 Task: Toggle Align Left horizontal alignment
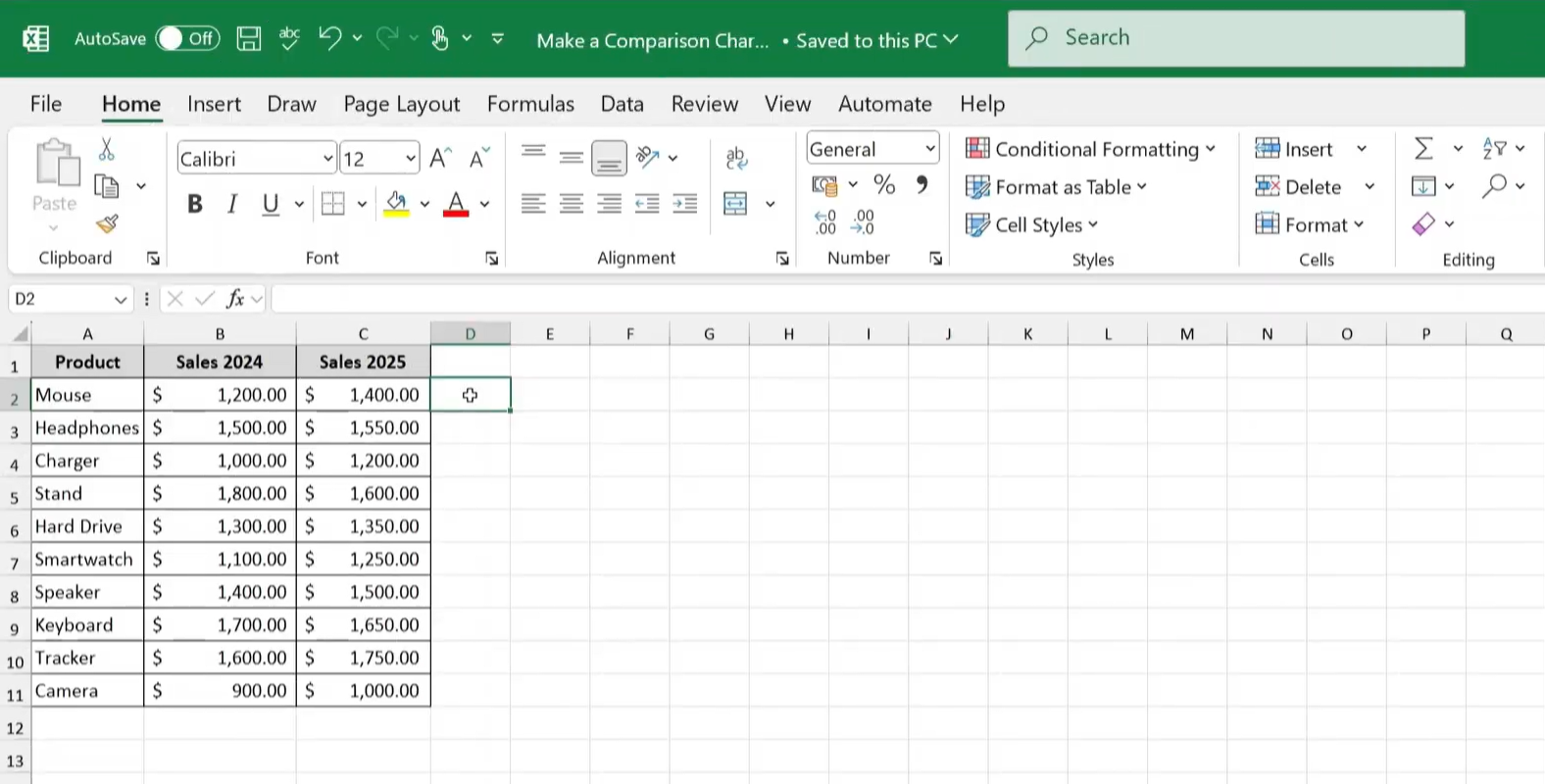[x=533, y=204]
